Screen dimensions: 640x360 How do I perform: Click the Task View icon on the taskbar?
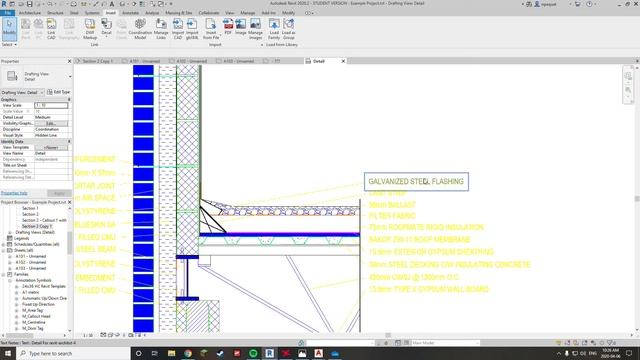(x=155, y=353)
